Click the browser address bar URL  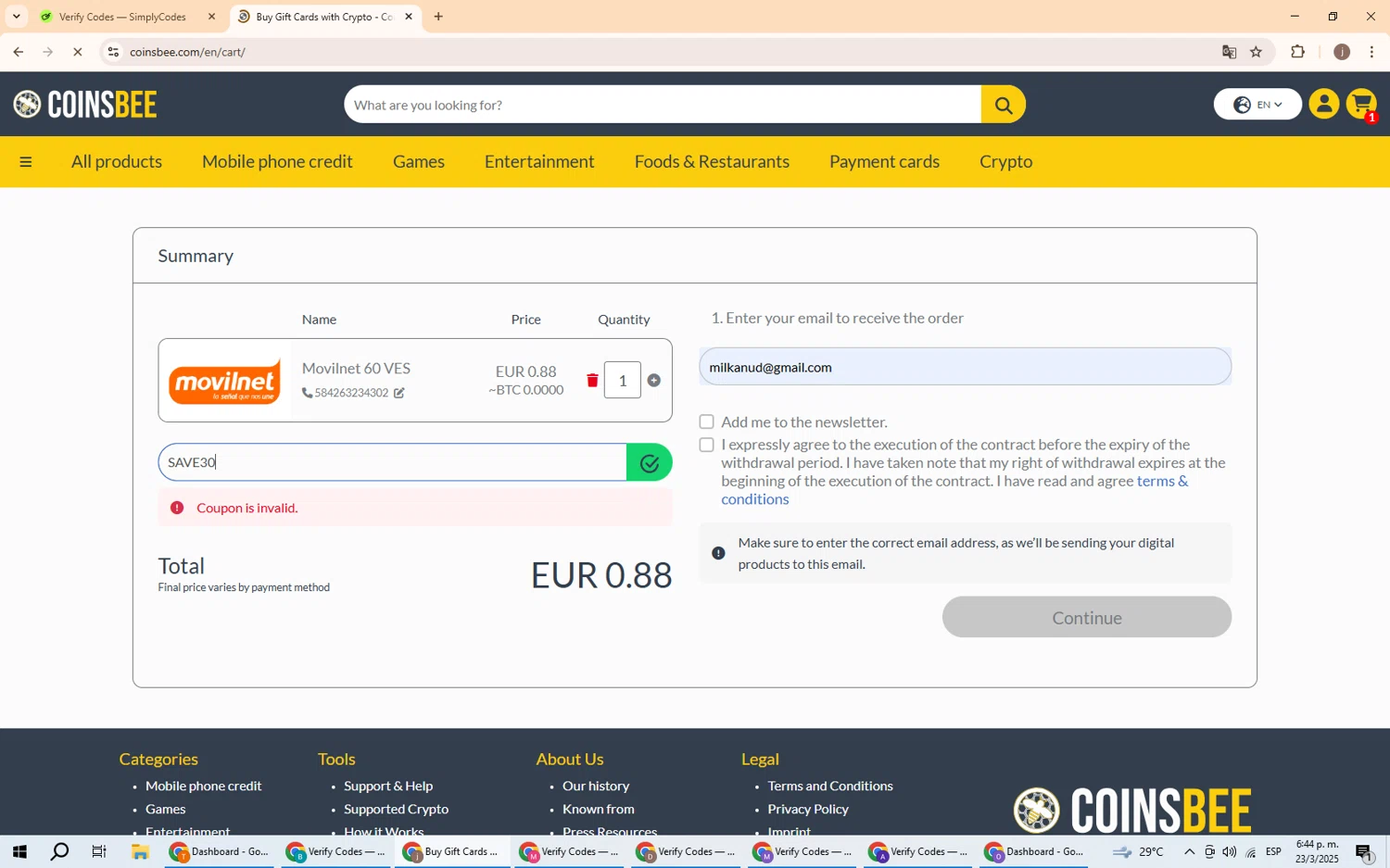coord(188,52)
